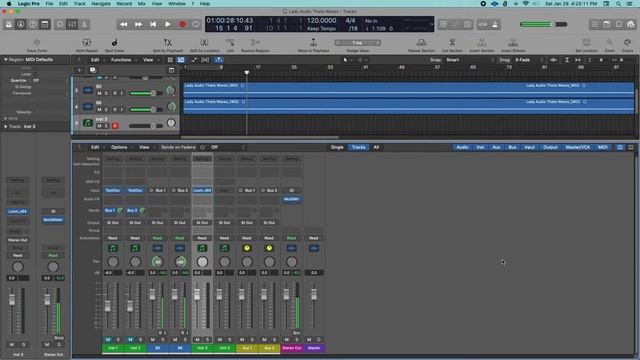
Task: Click the Repeat Section icon
Action: point(421,42)
